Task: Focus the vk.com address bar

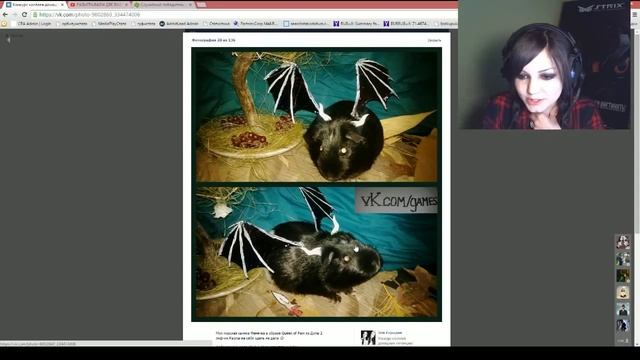Action: click(243, 14)
